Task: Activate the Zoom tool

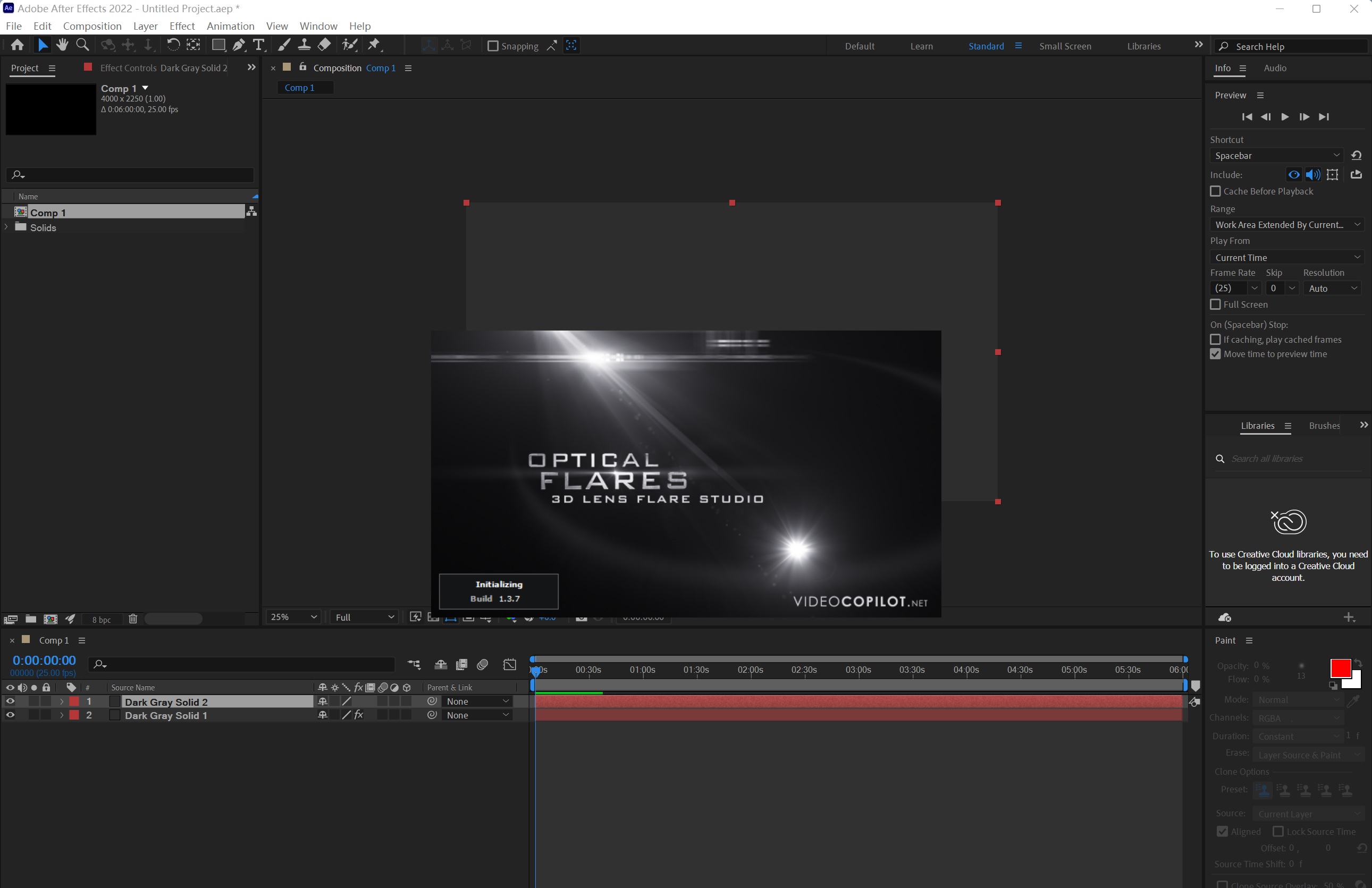Action: click(x=82, y=45)
